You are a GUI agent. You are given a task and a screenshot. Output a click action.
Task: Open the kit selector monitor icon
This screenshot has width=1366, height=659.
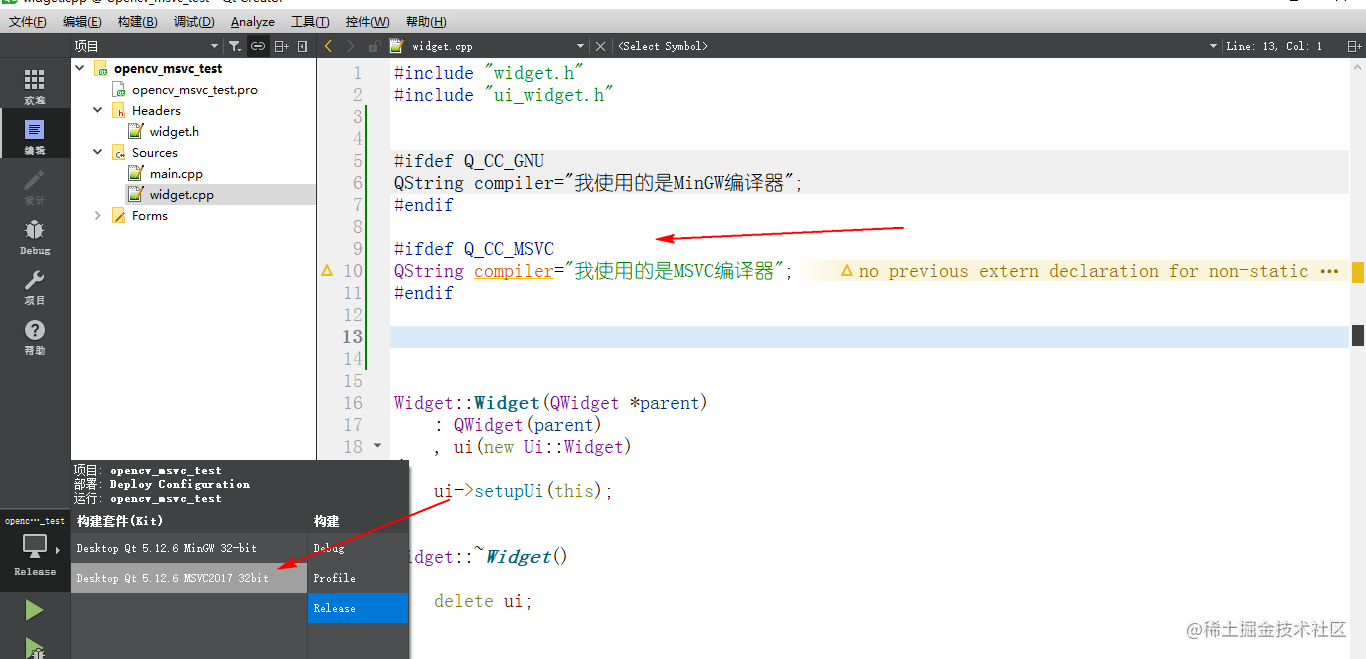coord(35,546)
